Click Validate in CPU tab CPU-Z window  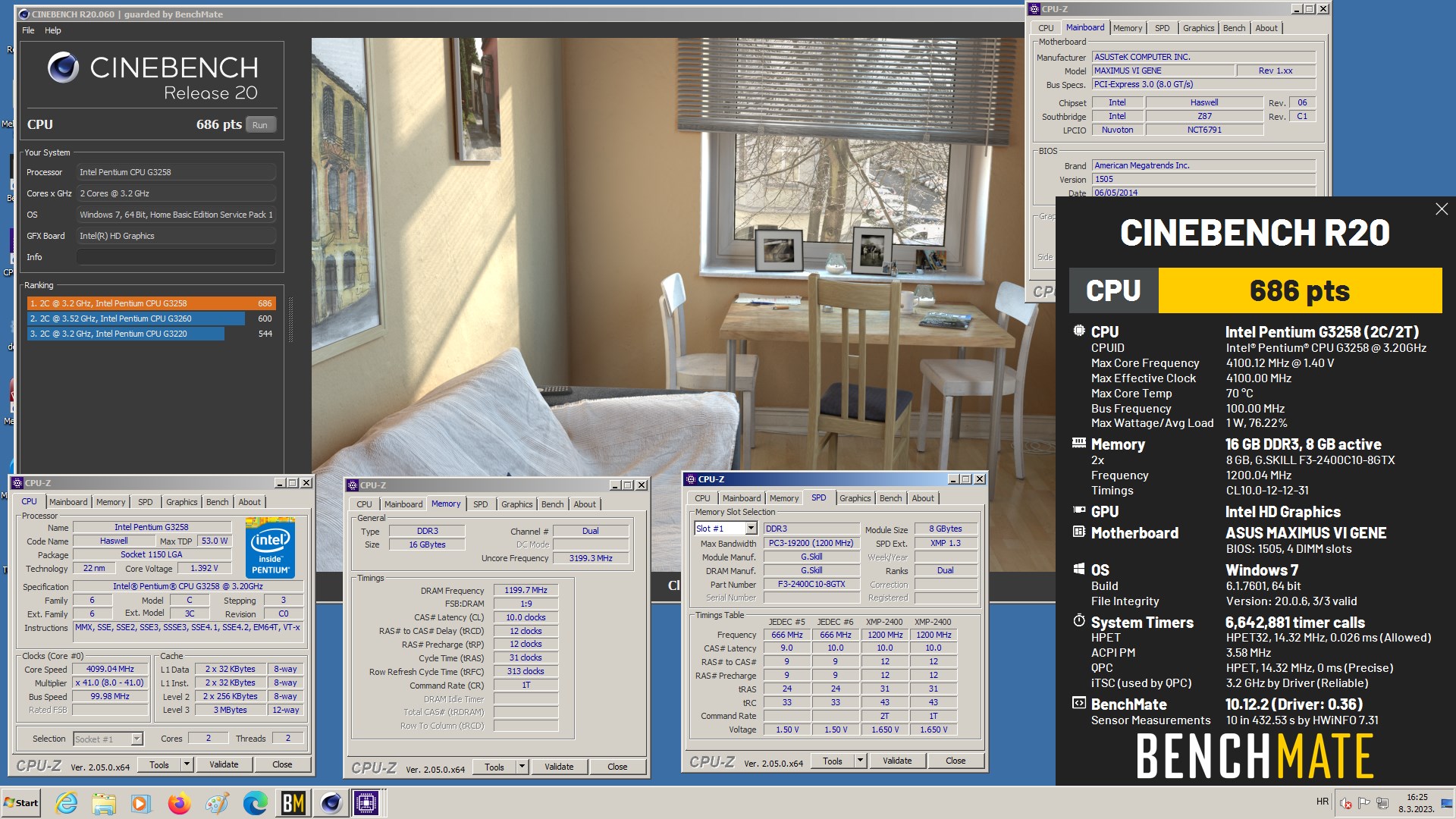pyautogui.click(x=224, y=764)
